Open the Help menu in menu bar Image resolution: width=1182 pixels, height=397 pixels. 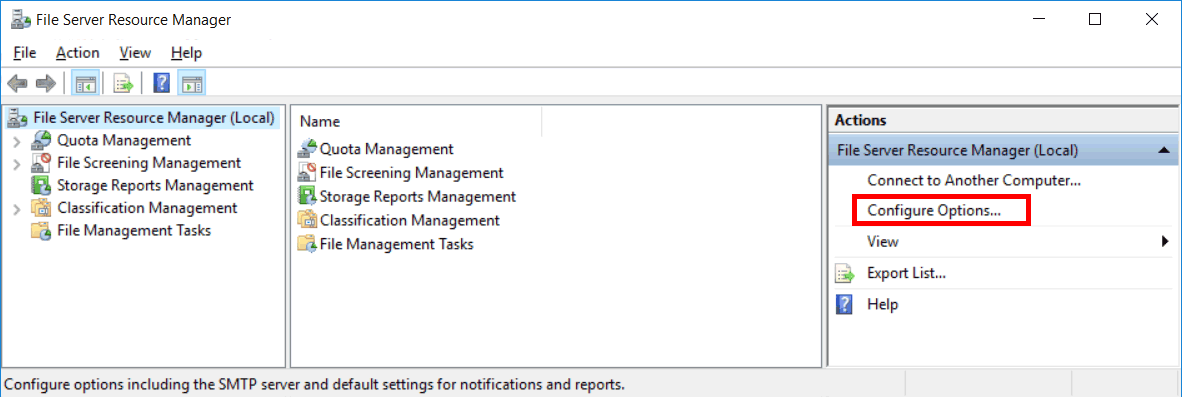pos(186,53)
